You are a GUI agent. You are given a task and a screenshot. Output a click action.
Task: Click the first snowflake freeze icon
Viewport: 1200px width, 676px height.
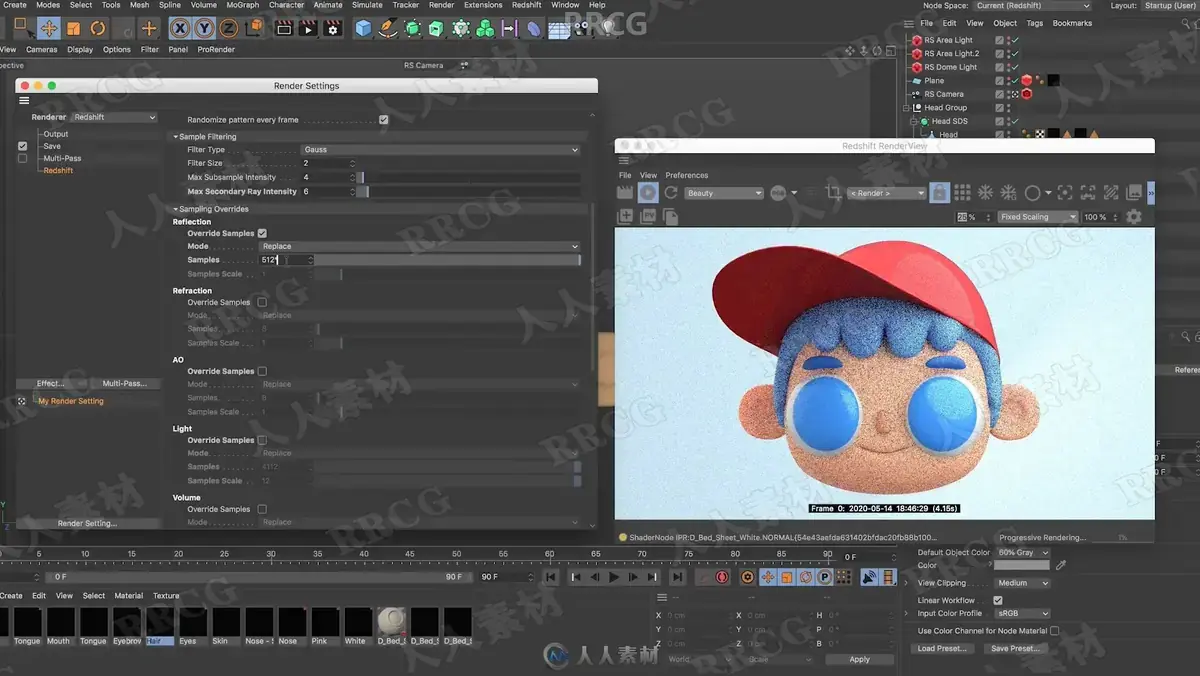(x=985, y=192)
